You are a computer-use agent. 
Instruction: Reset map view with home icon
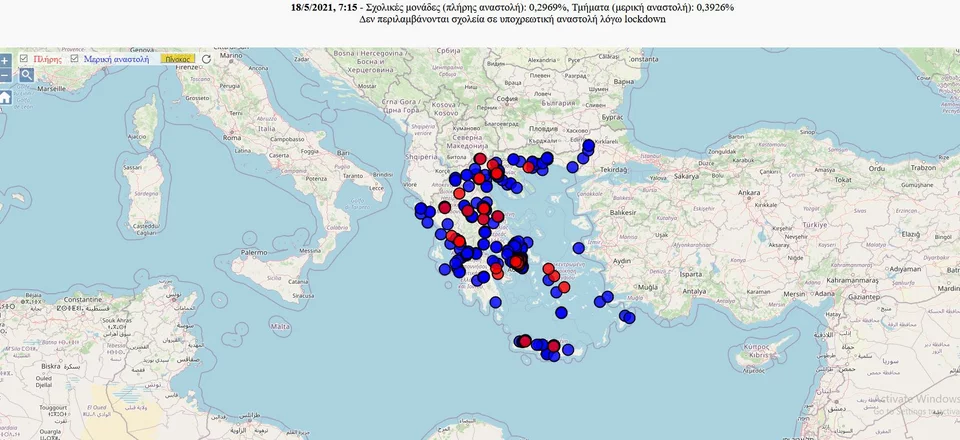[5, 97]
